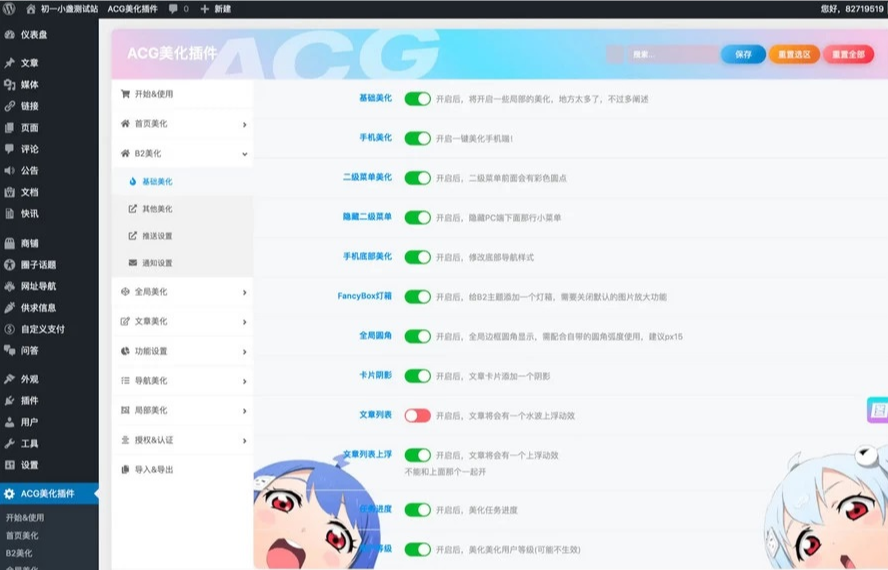Click the 插件 plugins icon in sidebar
This screenshot has height=570, width=888.
coord(10,400)
